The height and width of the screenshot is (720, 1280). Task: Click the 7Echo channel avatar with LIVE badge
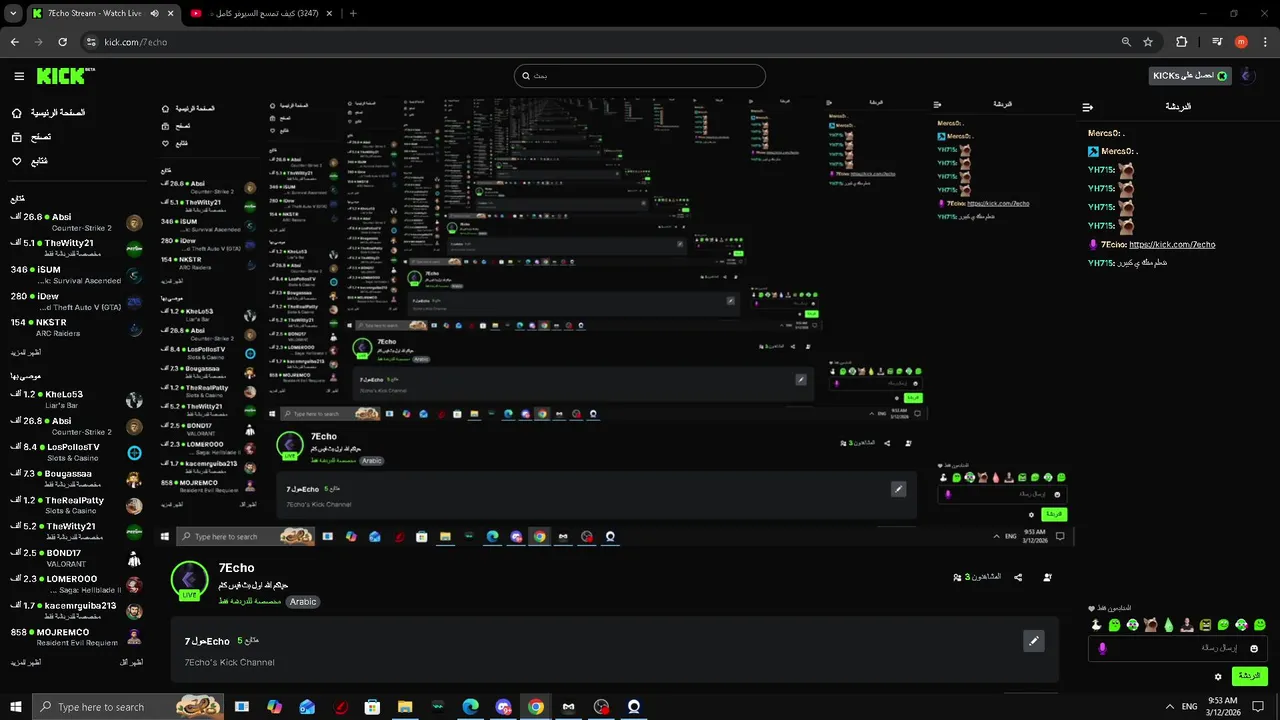tap(189, 580)
